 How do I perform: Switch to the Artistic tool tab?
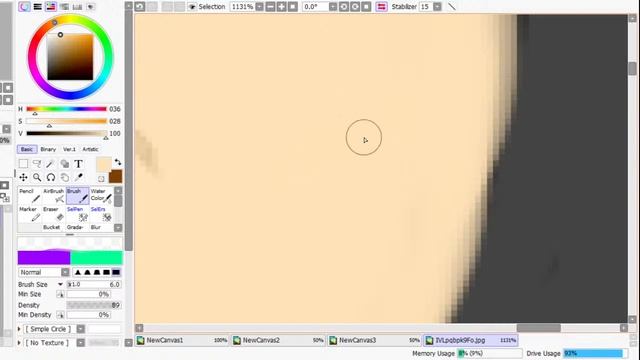pos(90,149)
